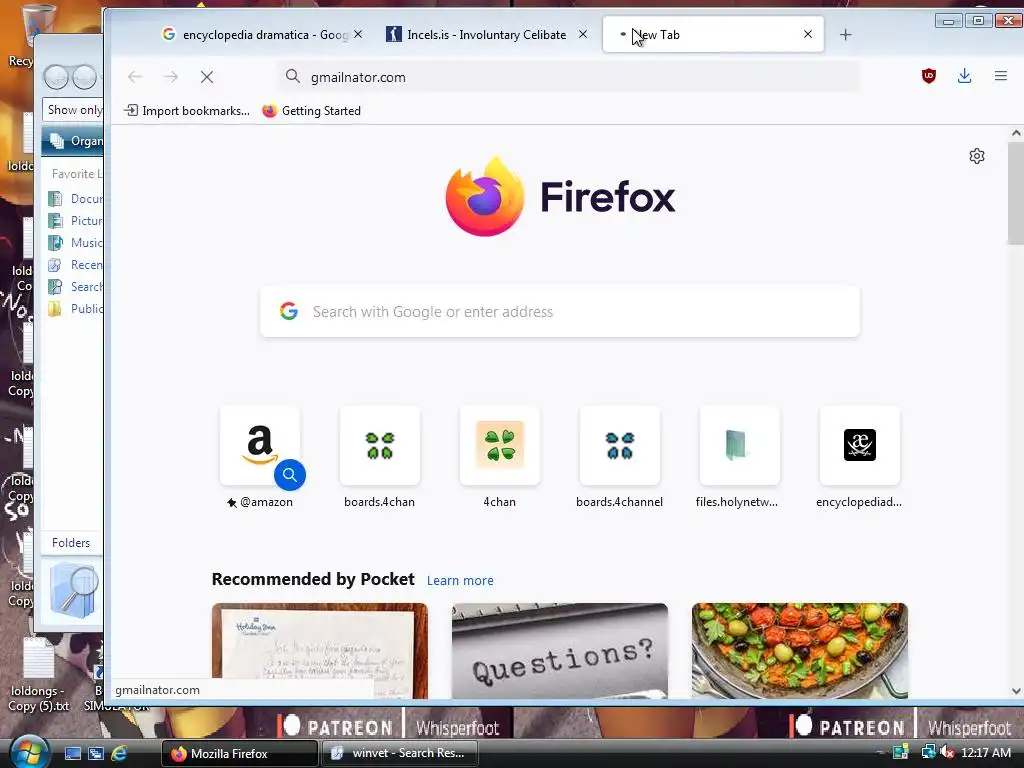Select Public in Explorer favorite links
Screen dimensions: 1024x768
(76, 309)
